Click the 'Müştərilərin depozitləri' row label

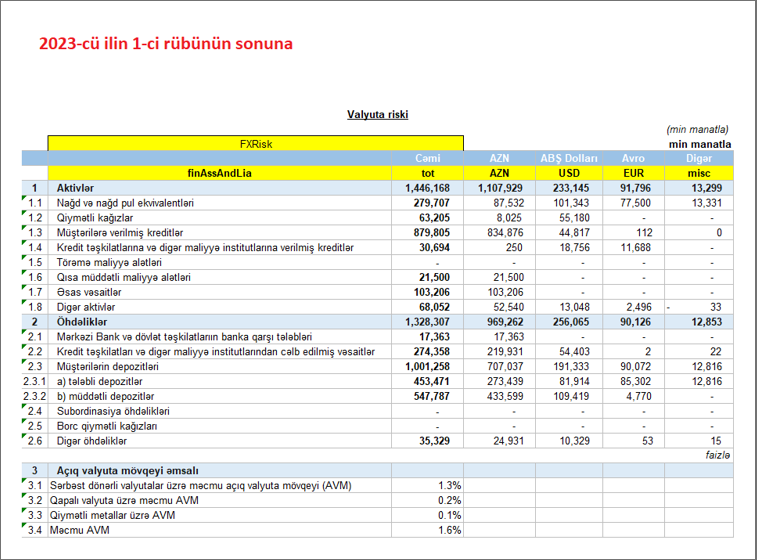point(109,366)
